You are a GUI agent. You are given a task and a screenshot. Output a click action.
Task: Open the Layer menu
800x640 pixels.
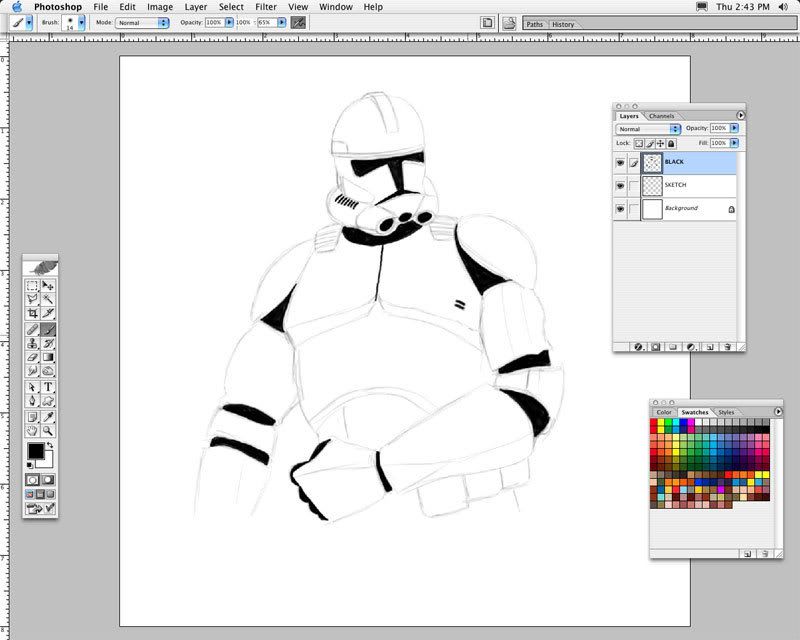(x=196, y=7)
